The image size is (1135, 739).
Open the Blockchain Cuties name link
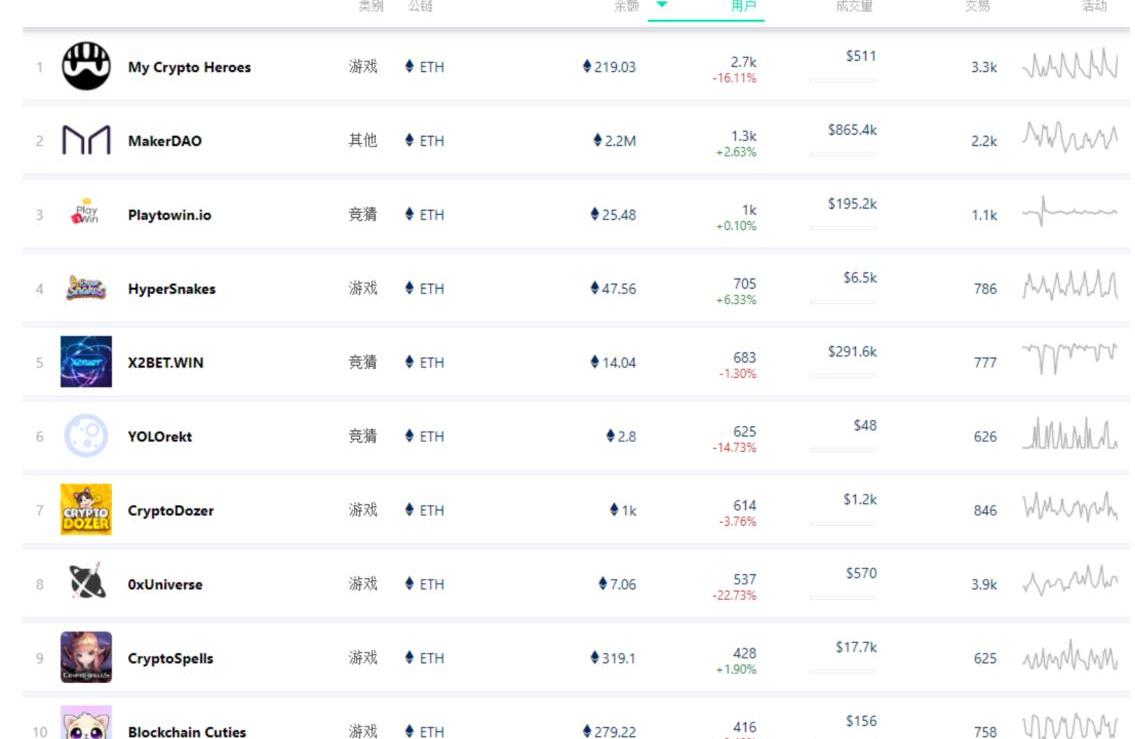pyautogui.click(x=187, y=732)
